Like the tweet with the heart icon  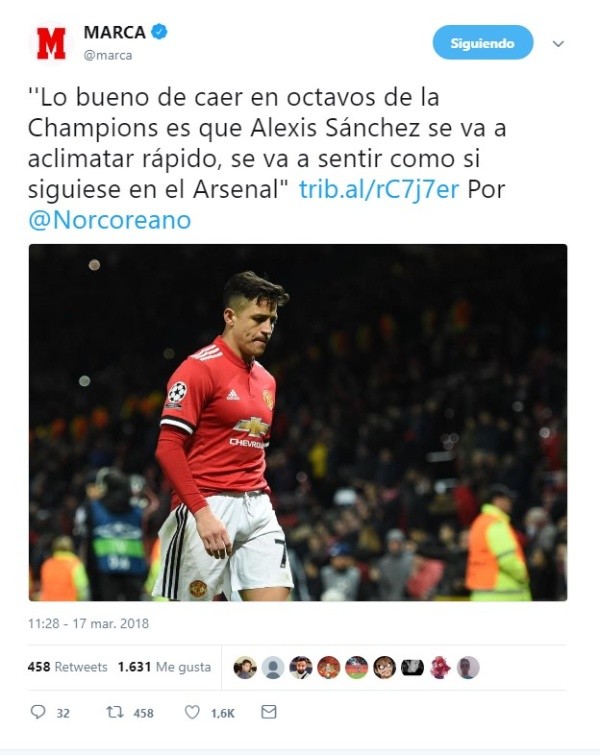pos(192,712)
